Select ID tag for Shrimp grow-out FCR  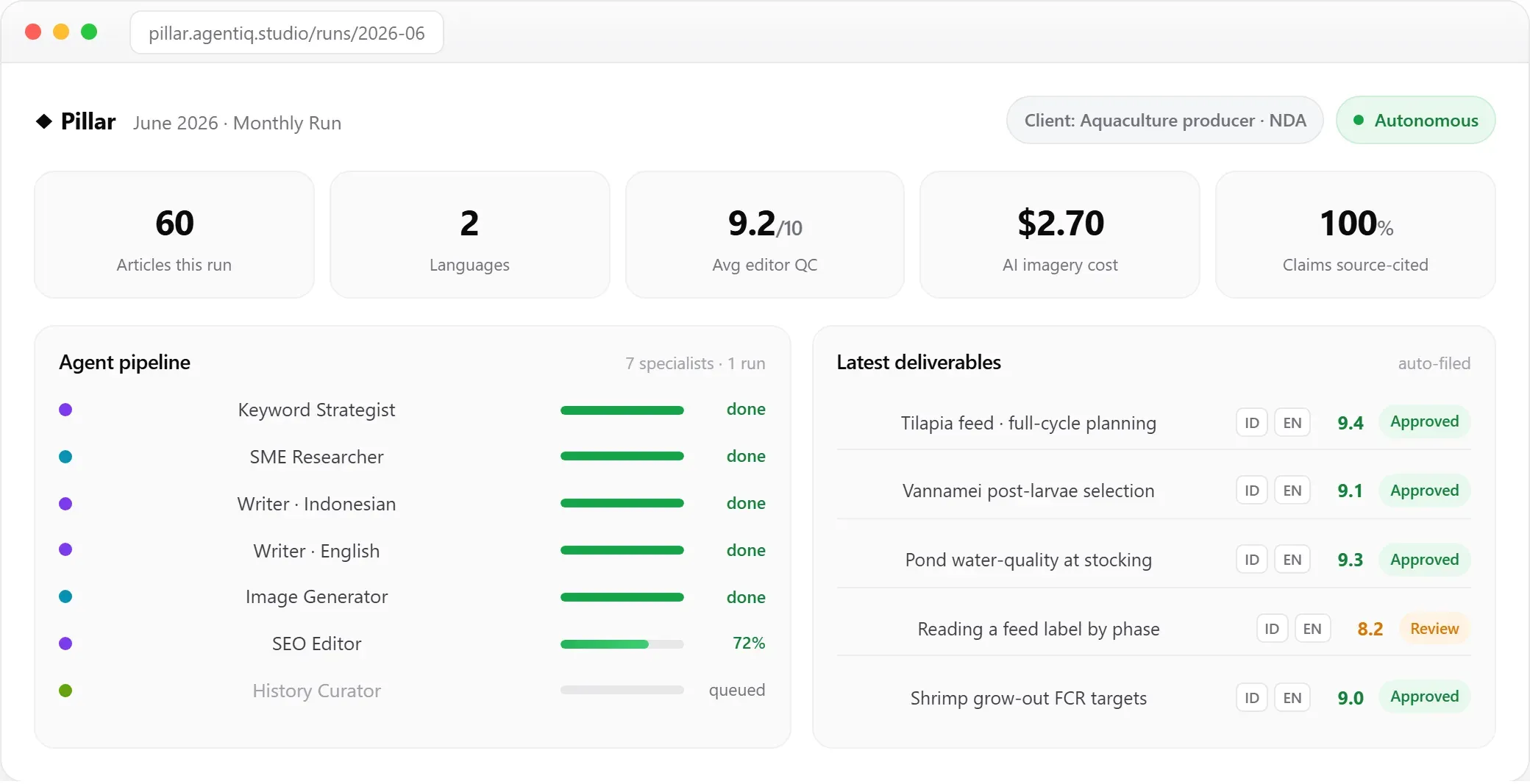click(x=1252, y=698)
